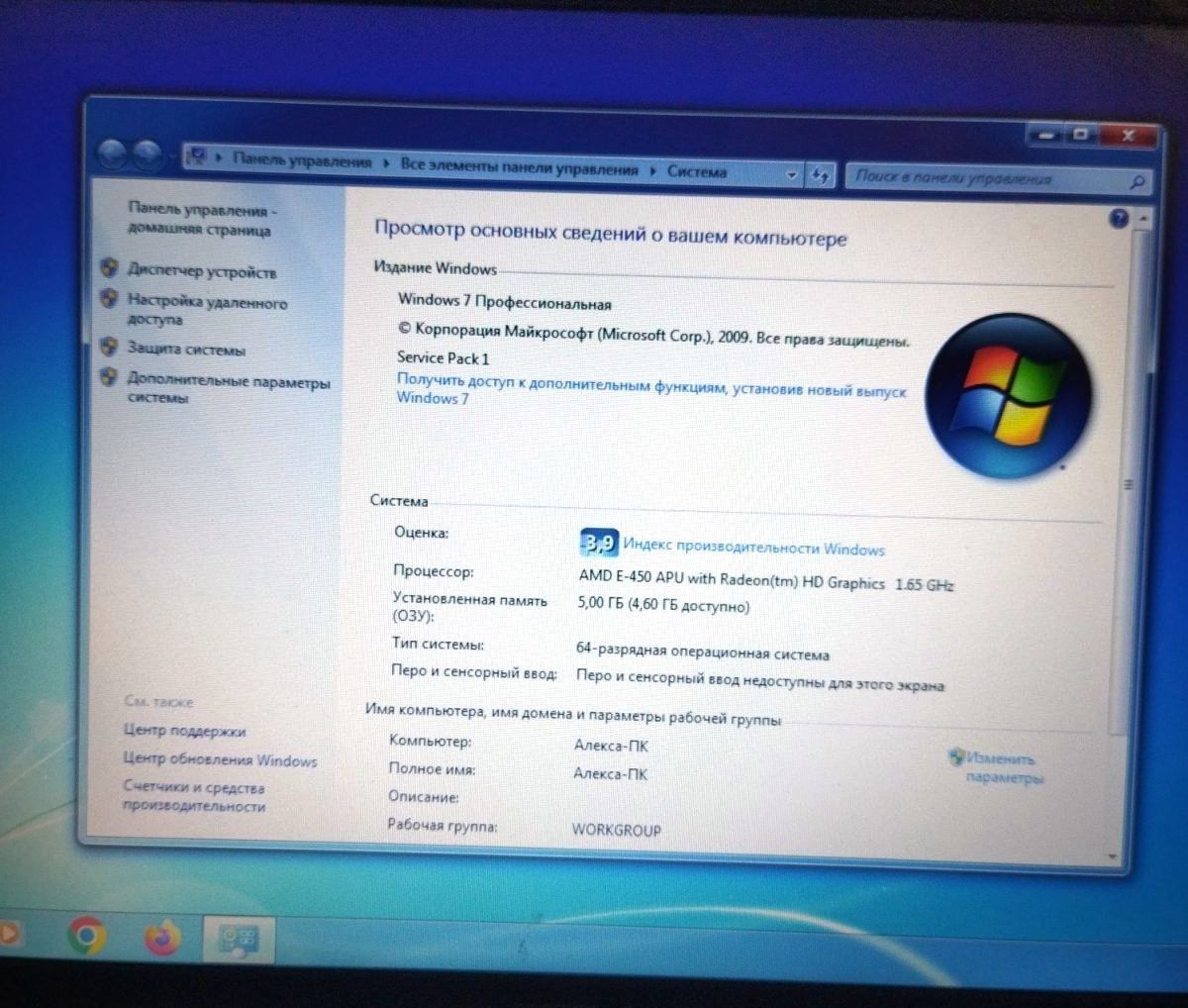This screenshot has height=1008, width=1188.
Task: Click shield icon next to Защита системы
Action: pyautogui.click(x=109, y=346)
